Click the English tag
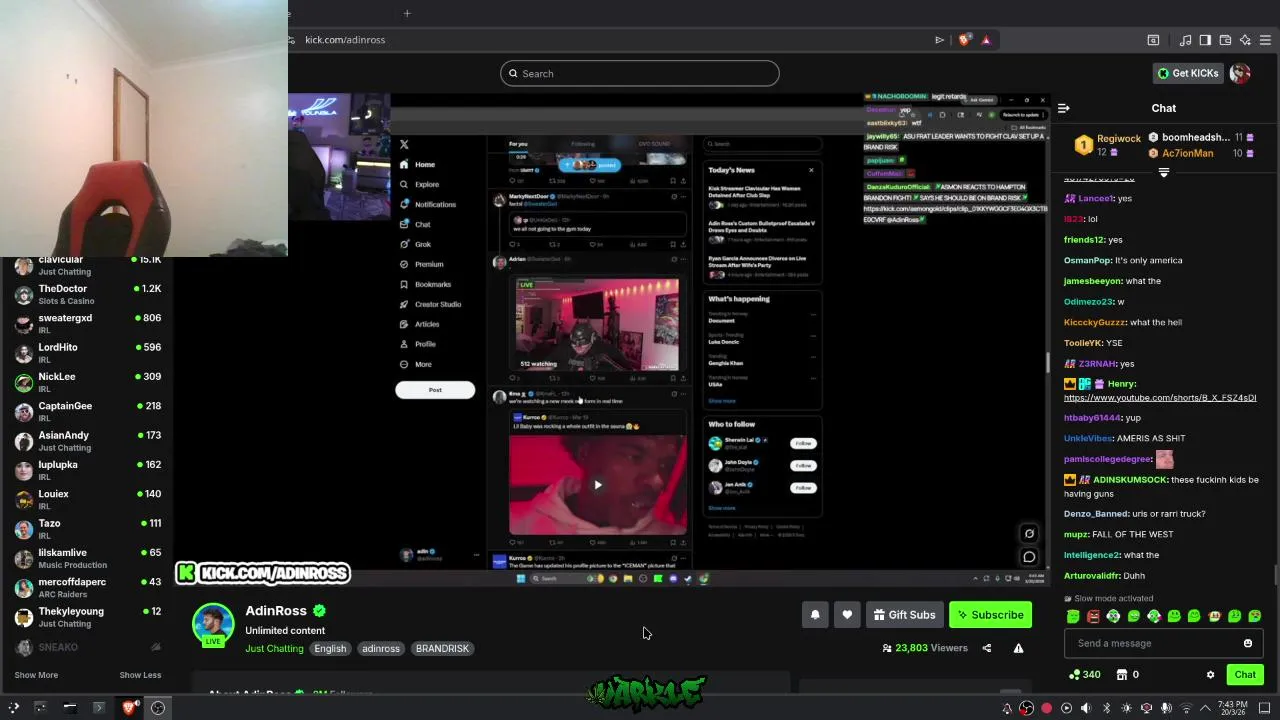Screen dimensions: 1280x720 tap(330, 648)
